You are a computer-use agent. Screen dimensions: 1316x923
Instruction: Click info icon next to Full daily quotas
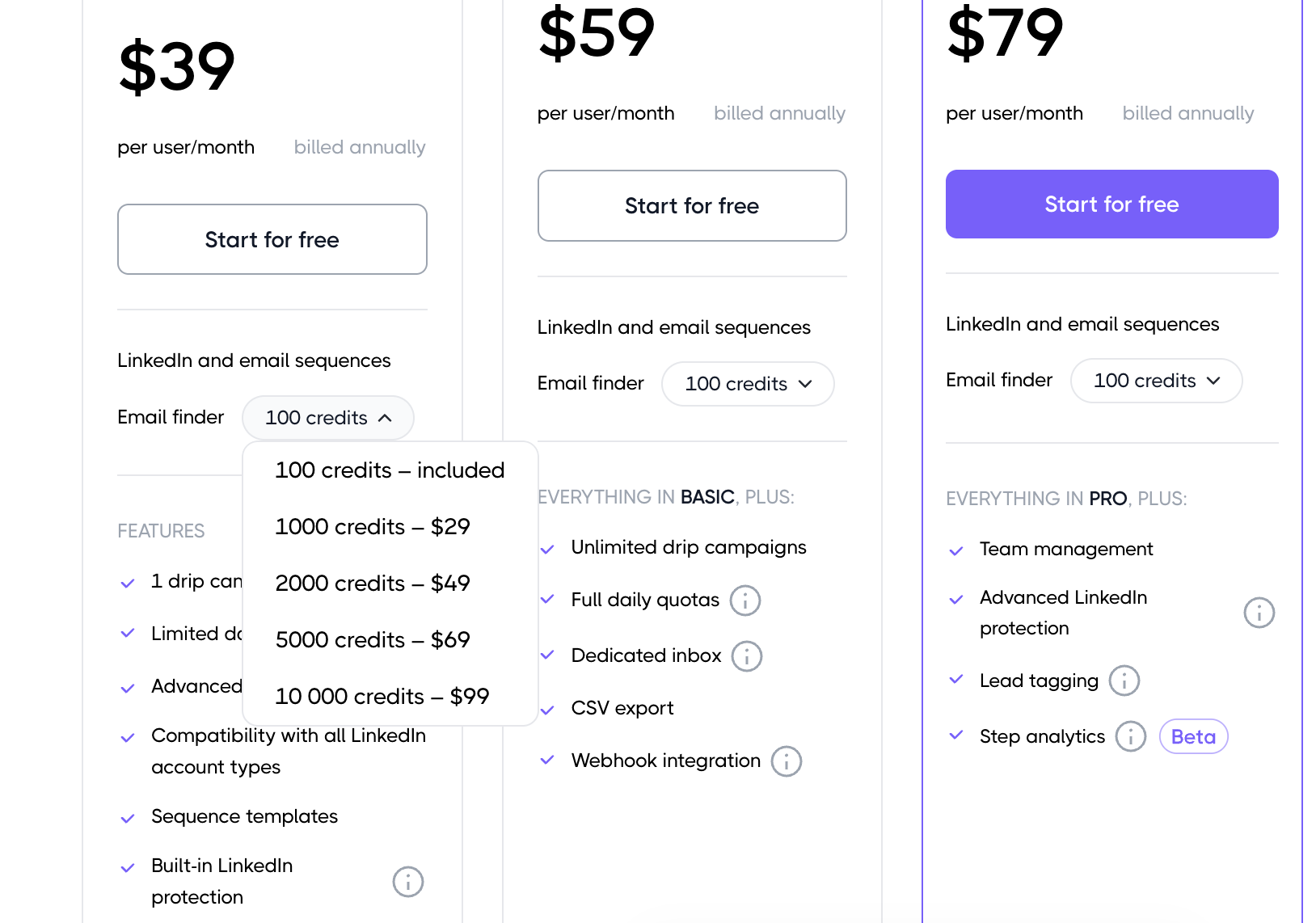(x=744, y=601)
